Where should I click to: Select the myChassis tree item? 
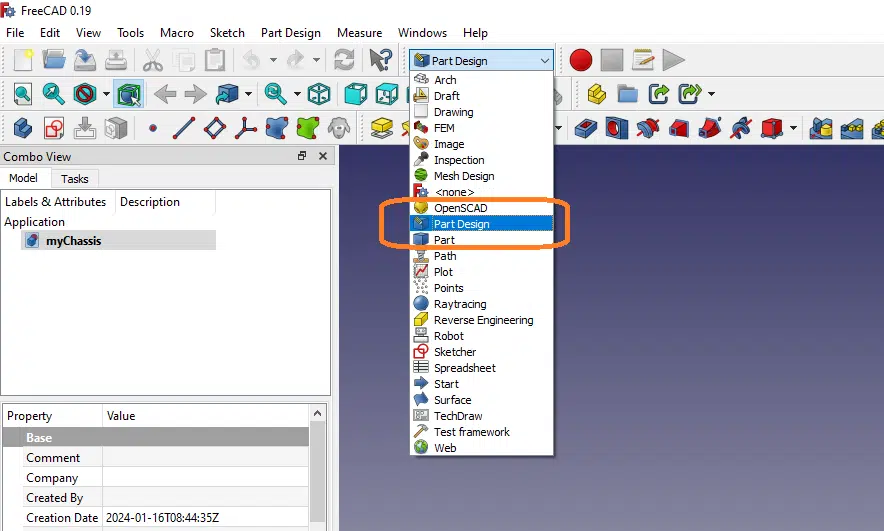pyautogui.click(x=118, y=241)
